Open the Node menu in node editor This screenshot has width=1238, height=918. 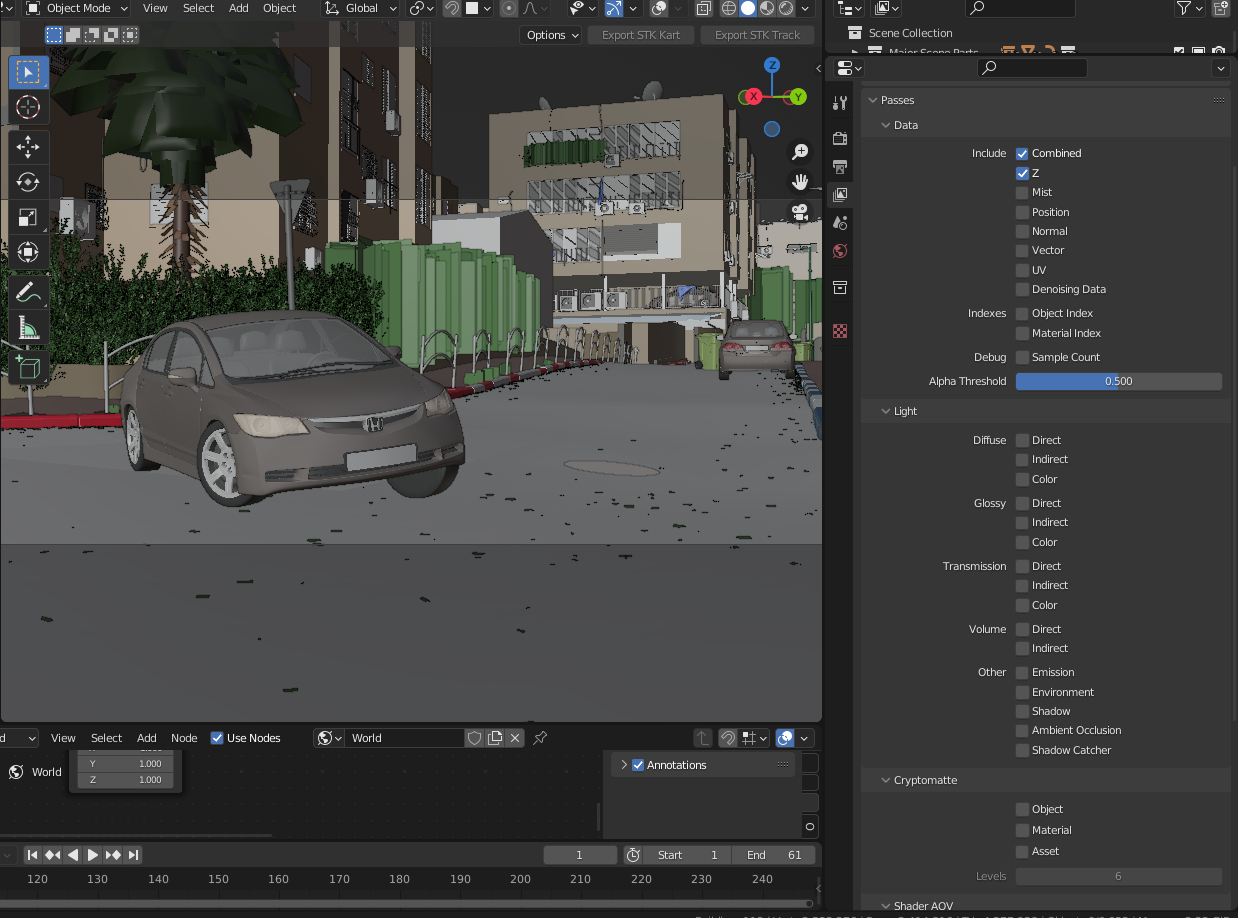(x=184, y=738)
